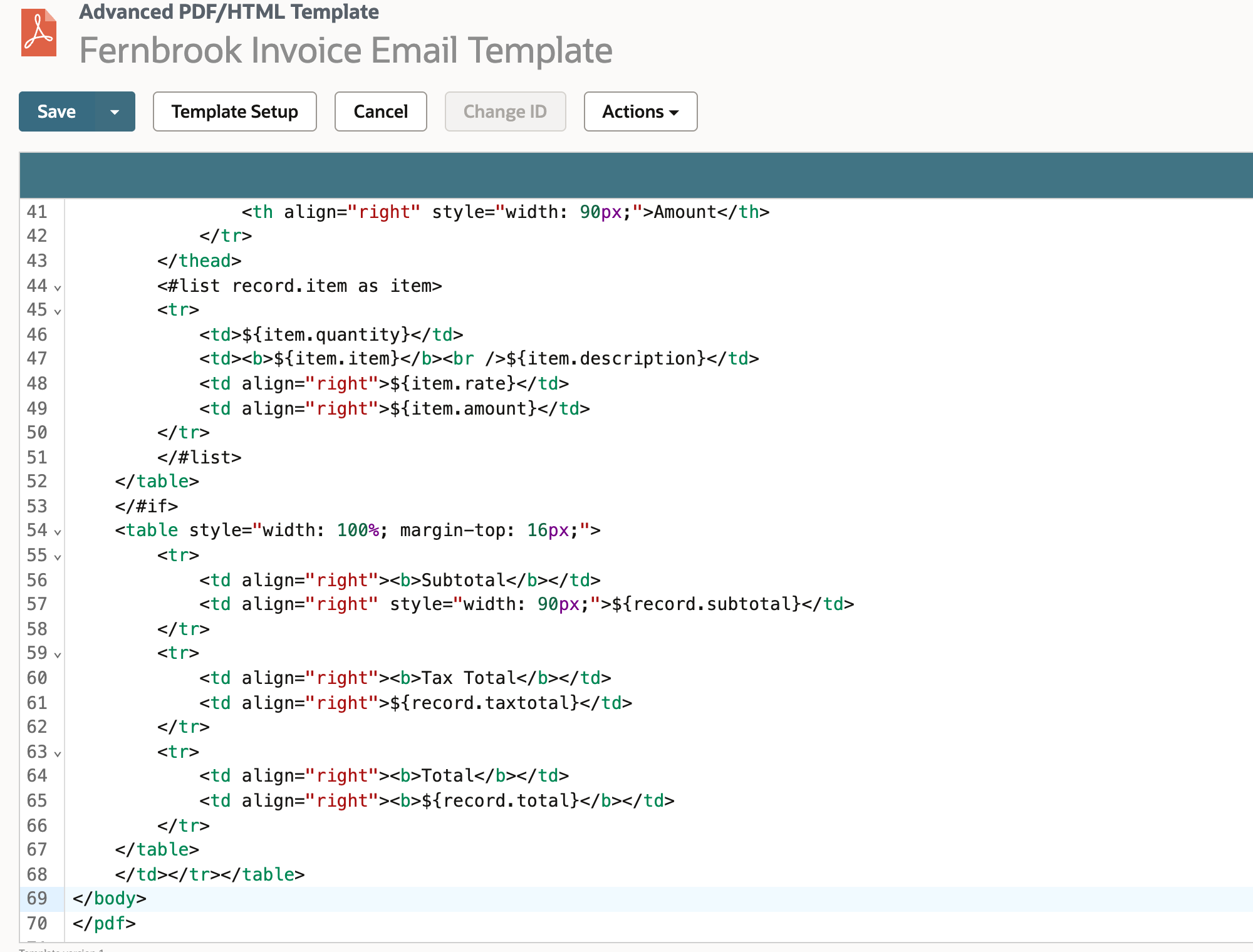Collapse the table block at line 54
Screen dimensions: 1253x952
(x=58, y=532)
